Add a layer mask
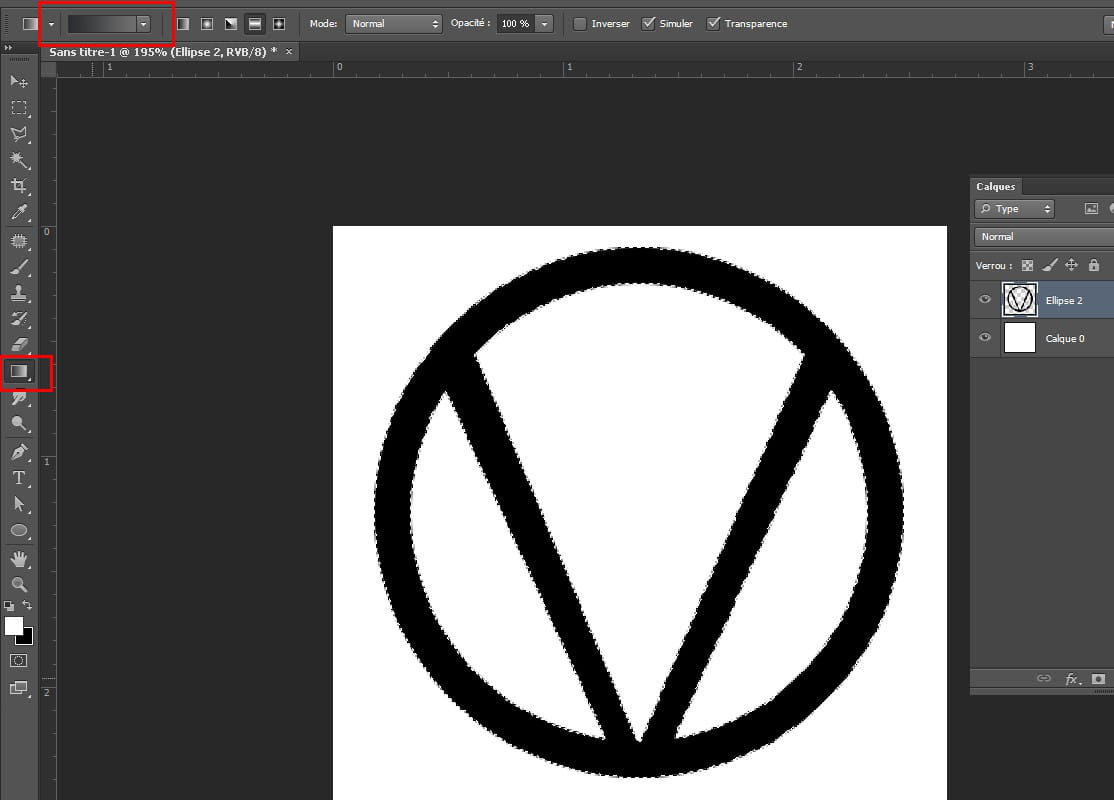 (1098, 679)
